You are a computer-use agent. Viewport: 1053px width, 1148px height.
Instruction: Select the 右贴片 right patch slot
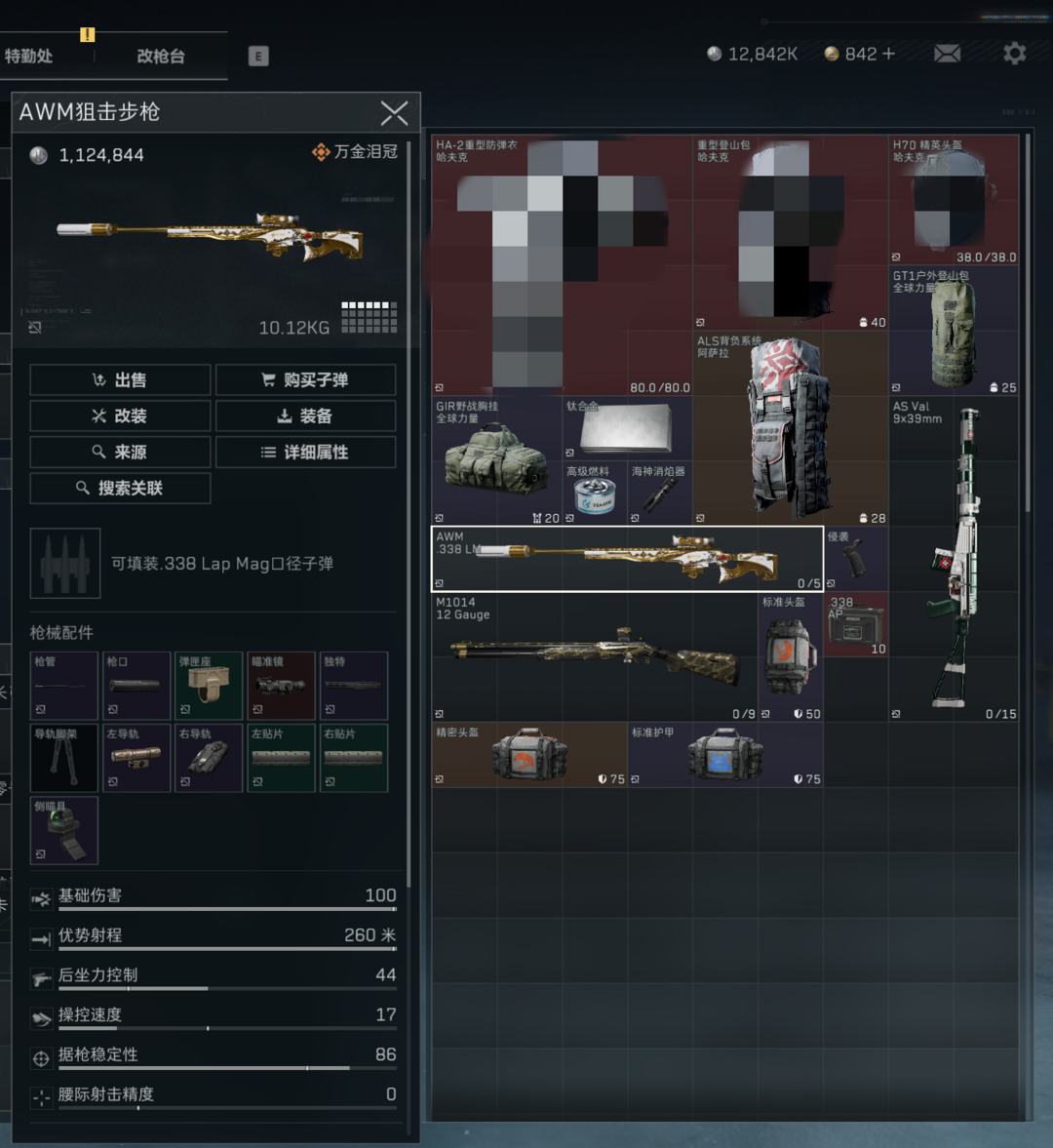point(354,758)
